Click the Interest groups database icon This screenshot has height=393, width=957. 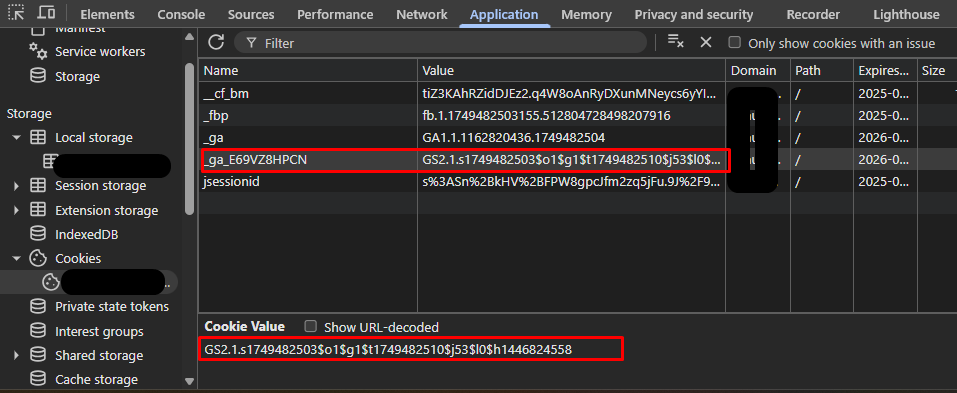pos(38,331)
